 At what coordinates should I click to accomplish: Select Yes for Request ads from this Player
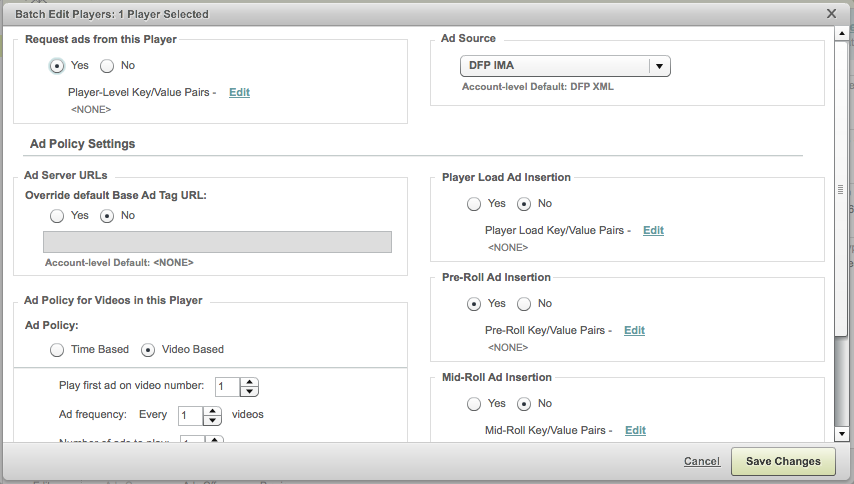coord(57,66)
